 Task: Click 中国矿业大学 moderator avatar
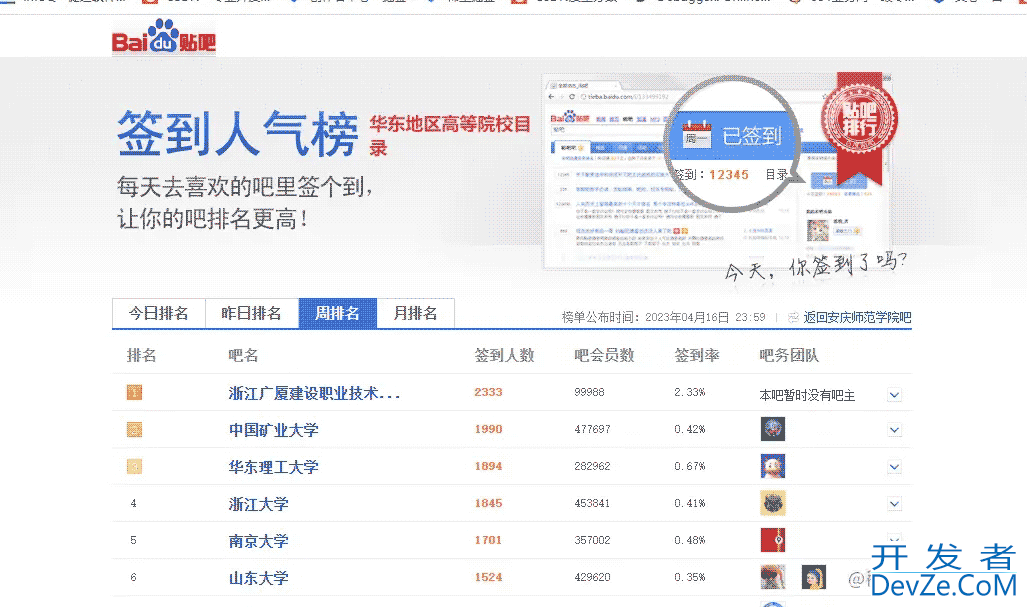point(773,429)
